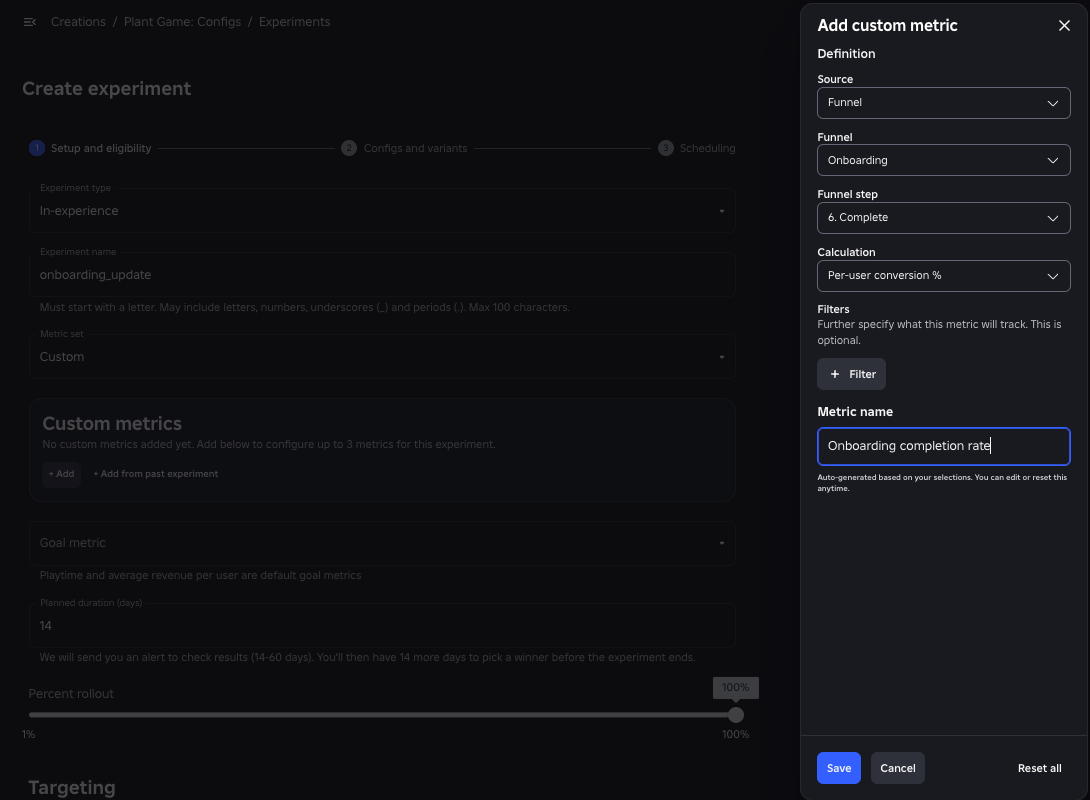Viewport: 1090px width, 800px height.
Task: Open the Metric set dropdown
Action: tap(382, 357)
